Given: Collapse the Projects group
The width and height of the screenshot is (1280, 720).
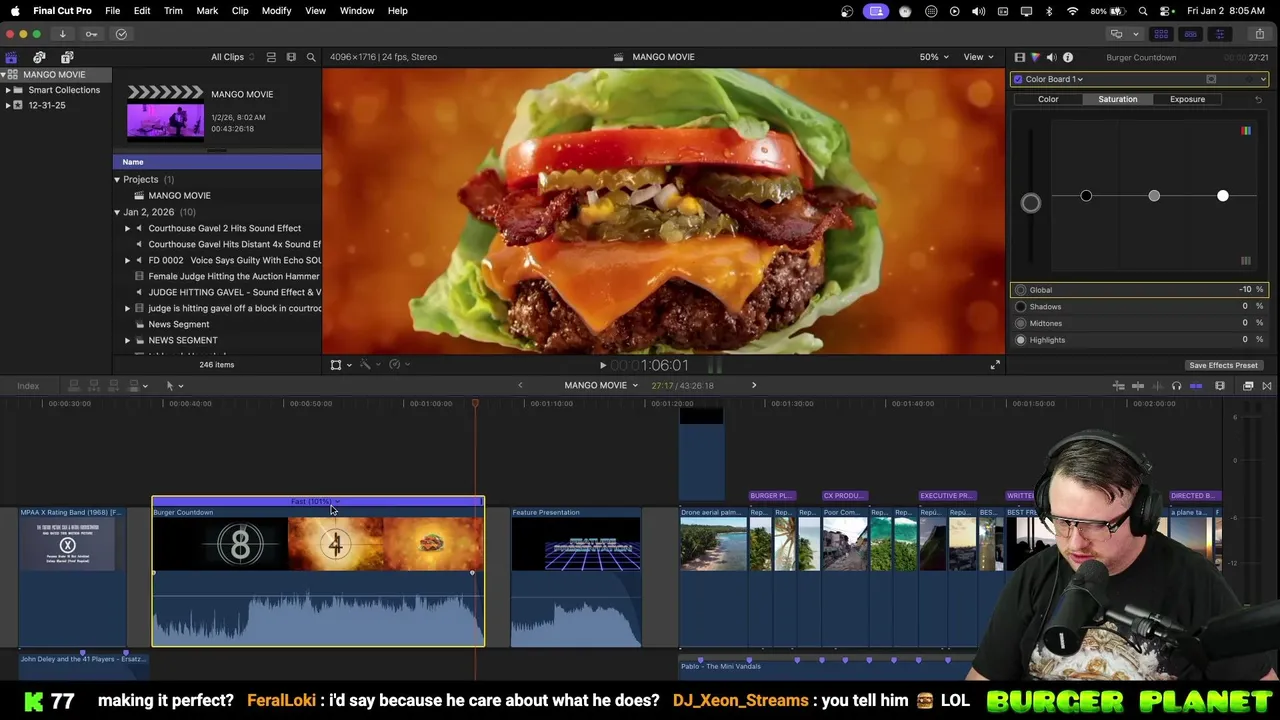Looking at the screenshot, I should click(x=117, y=180).
